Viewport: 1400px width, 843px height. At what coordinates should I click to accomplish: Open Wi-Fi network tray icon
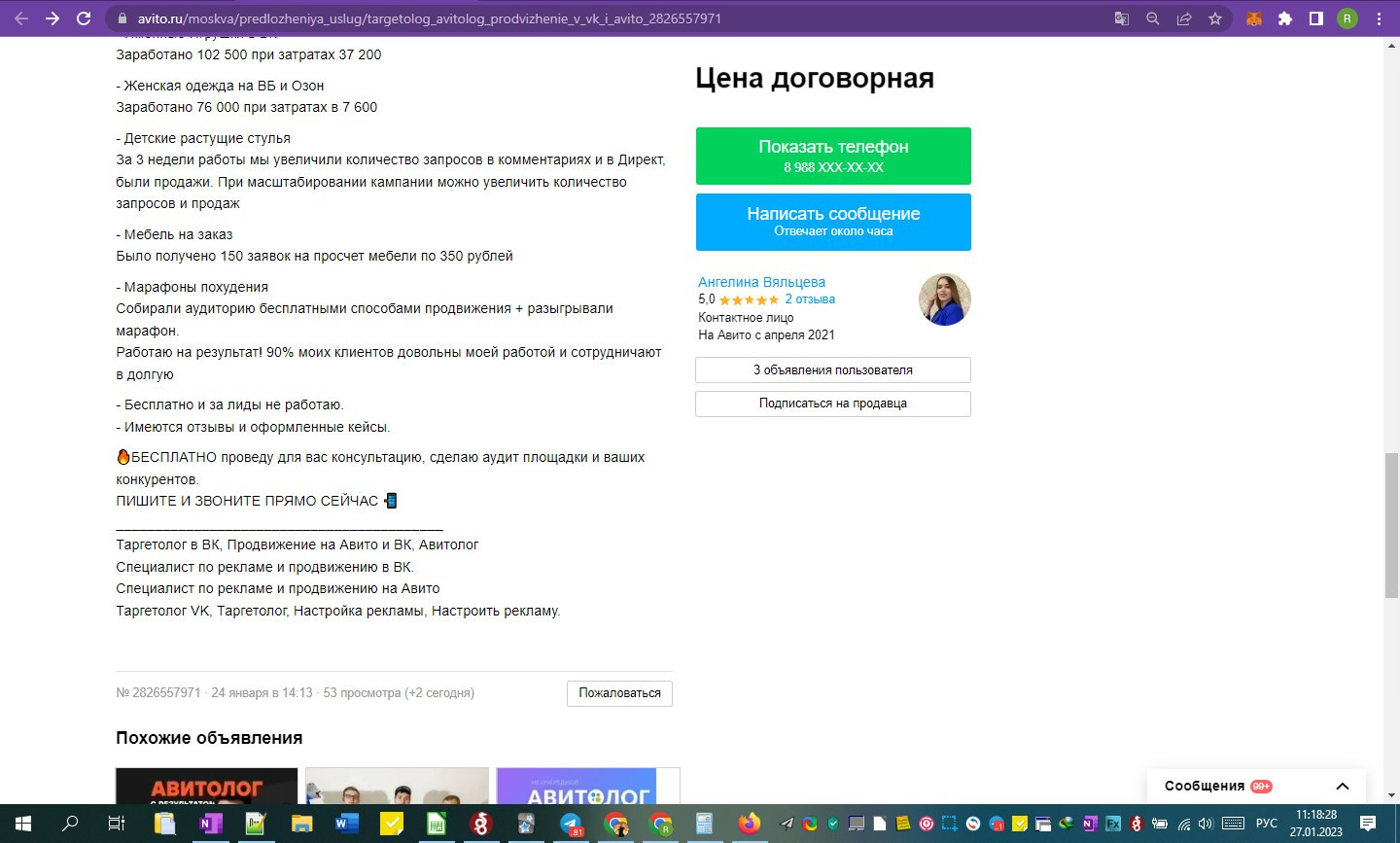coord(1184,824)
